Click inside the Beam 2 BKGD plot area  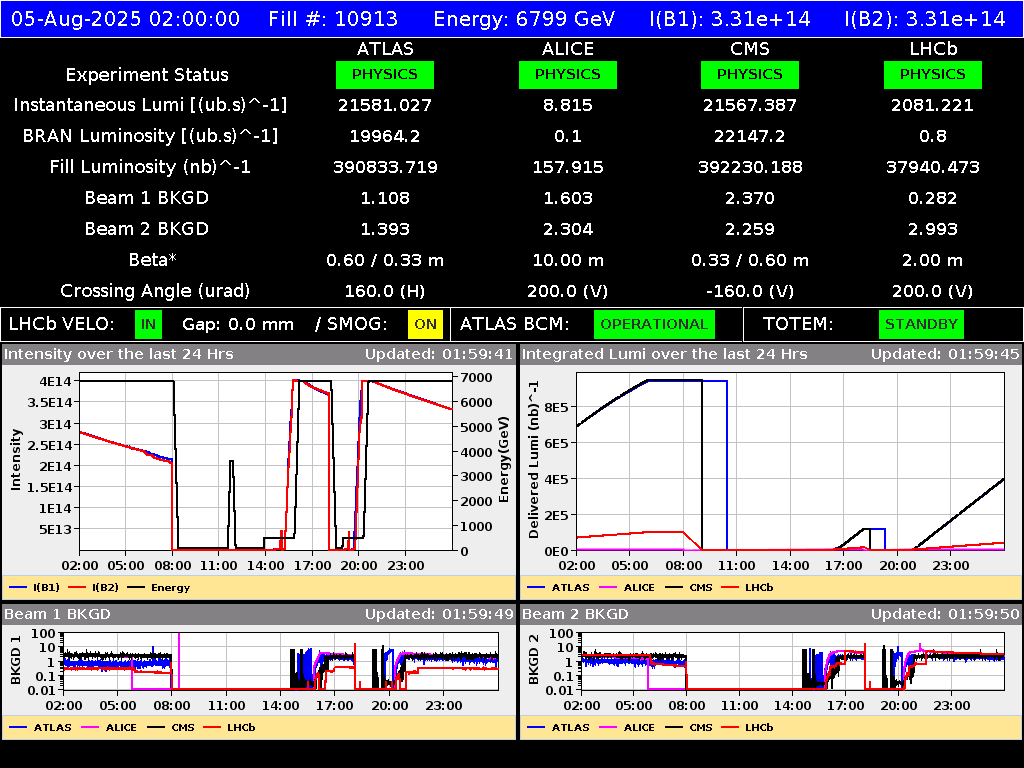coord(792,662)
